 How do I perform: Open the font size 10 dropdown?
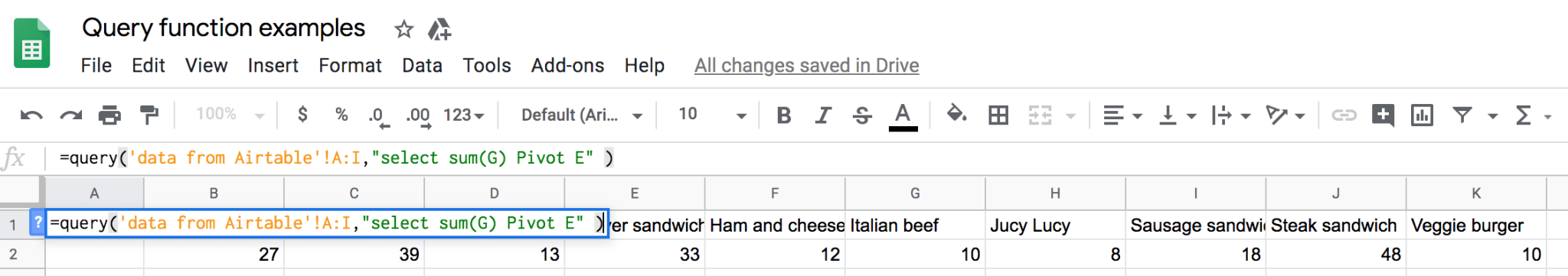[712, 115]
